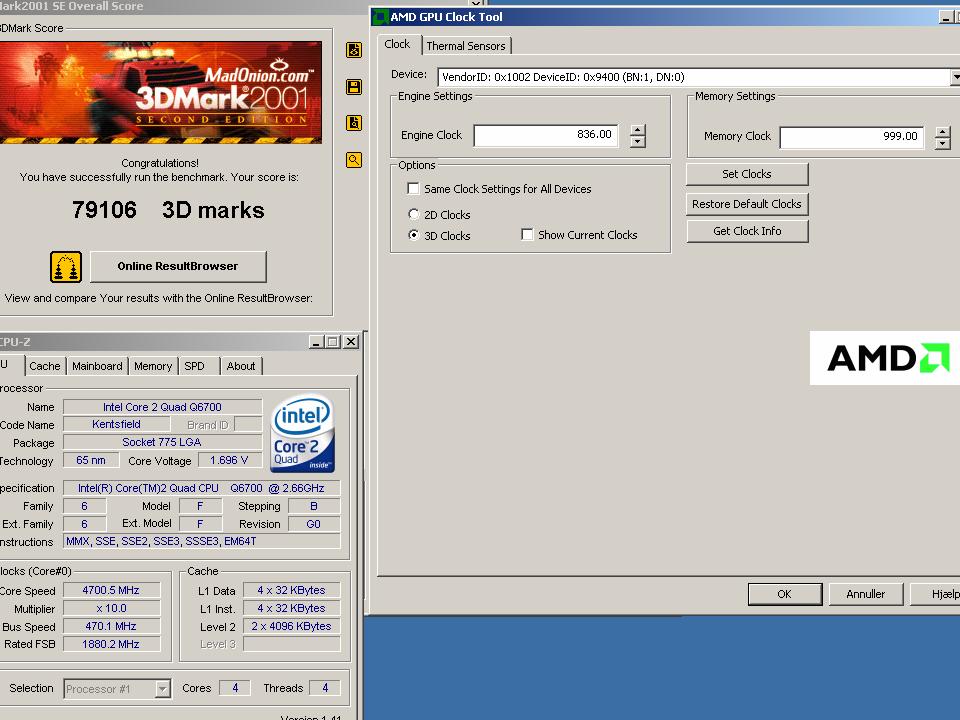Click the Bus Speed value 470.1 MHz
The height and width of the screenshot is (720, 960).
click(111, 626)
